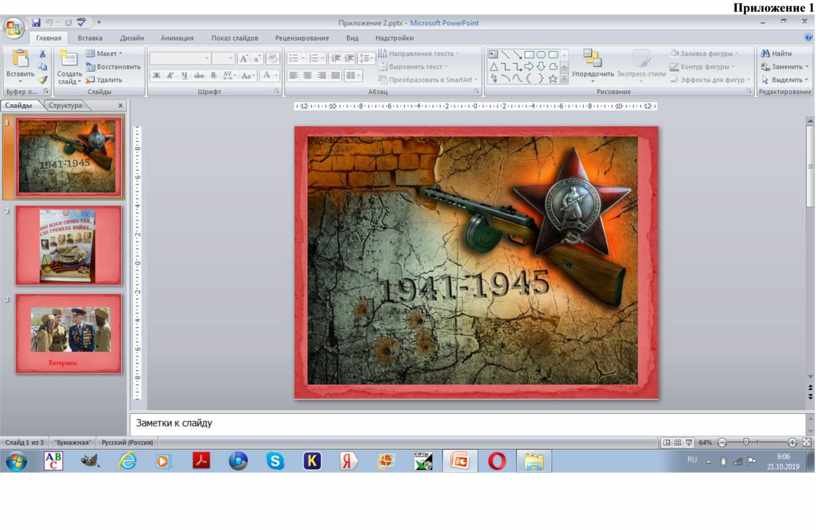Toggle text Shadow (S) formatting

(x=213, y=76)
